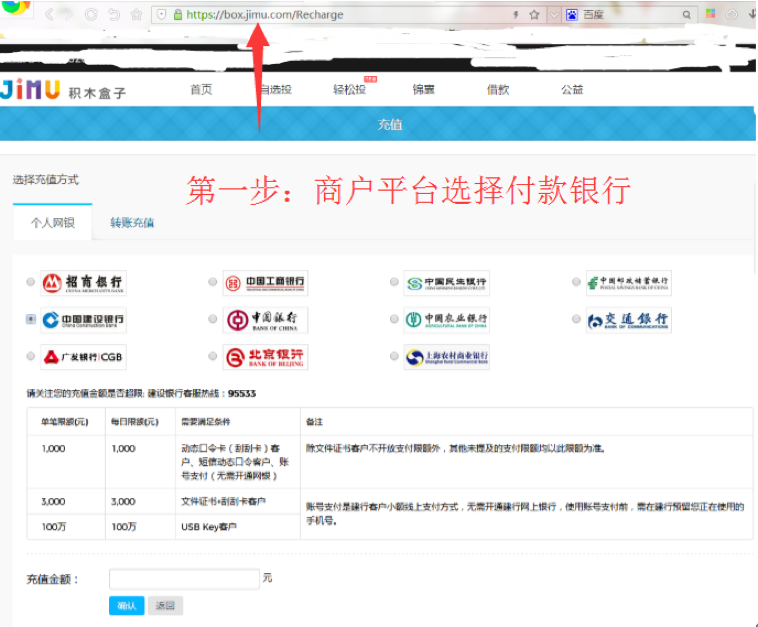
Task: Open 首页 in the site navigation
Action: tap(201, 89)
